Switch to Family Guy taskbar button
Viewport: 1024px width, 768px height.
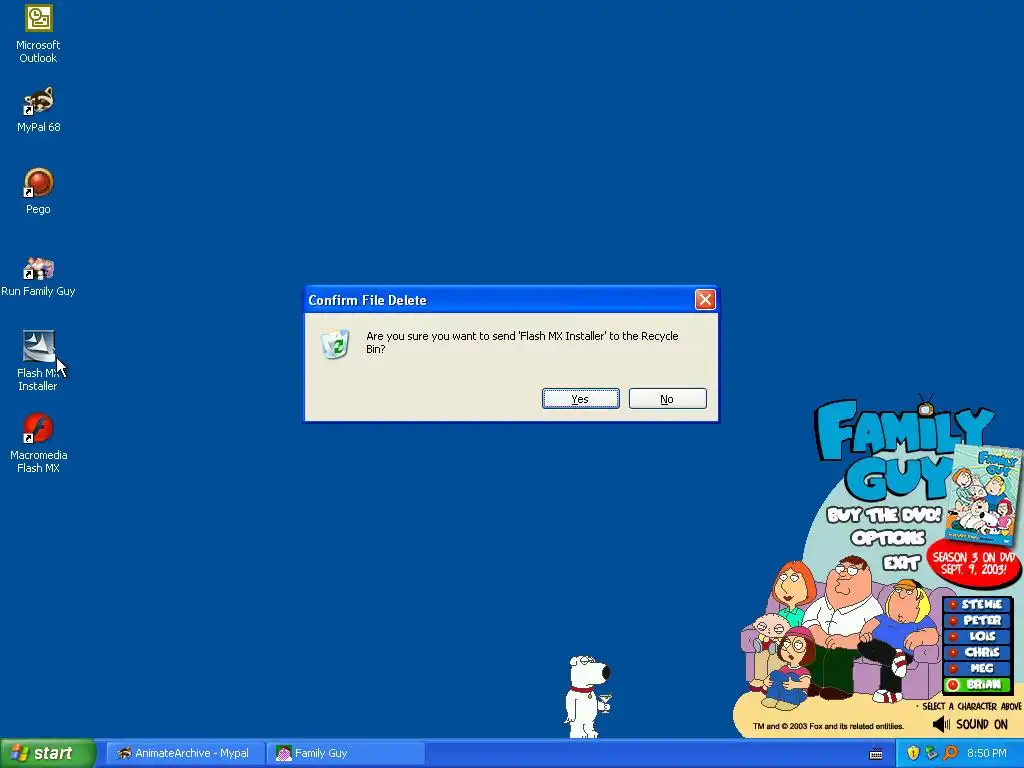tap(345, 753)
